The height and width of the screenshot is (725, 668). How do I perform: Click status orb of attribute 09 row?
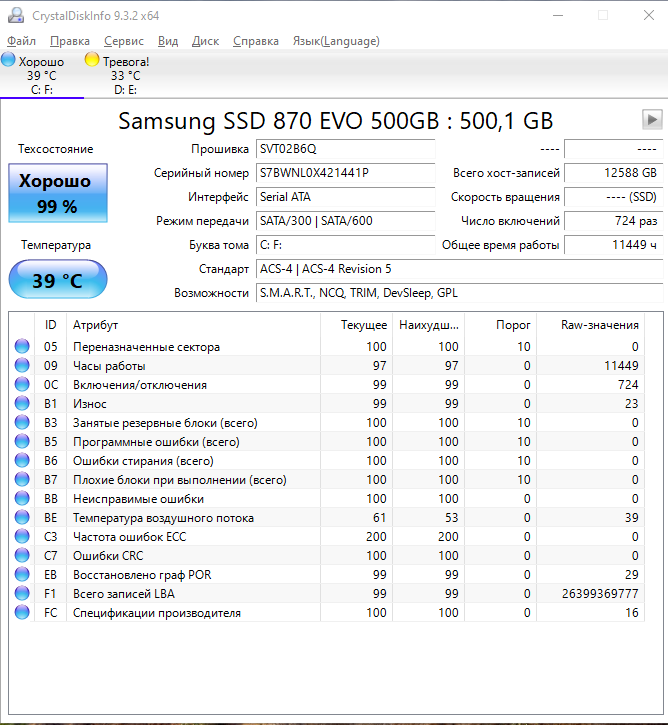tap(22, 365)
